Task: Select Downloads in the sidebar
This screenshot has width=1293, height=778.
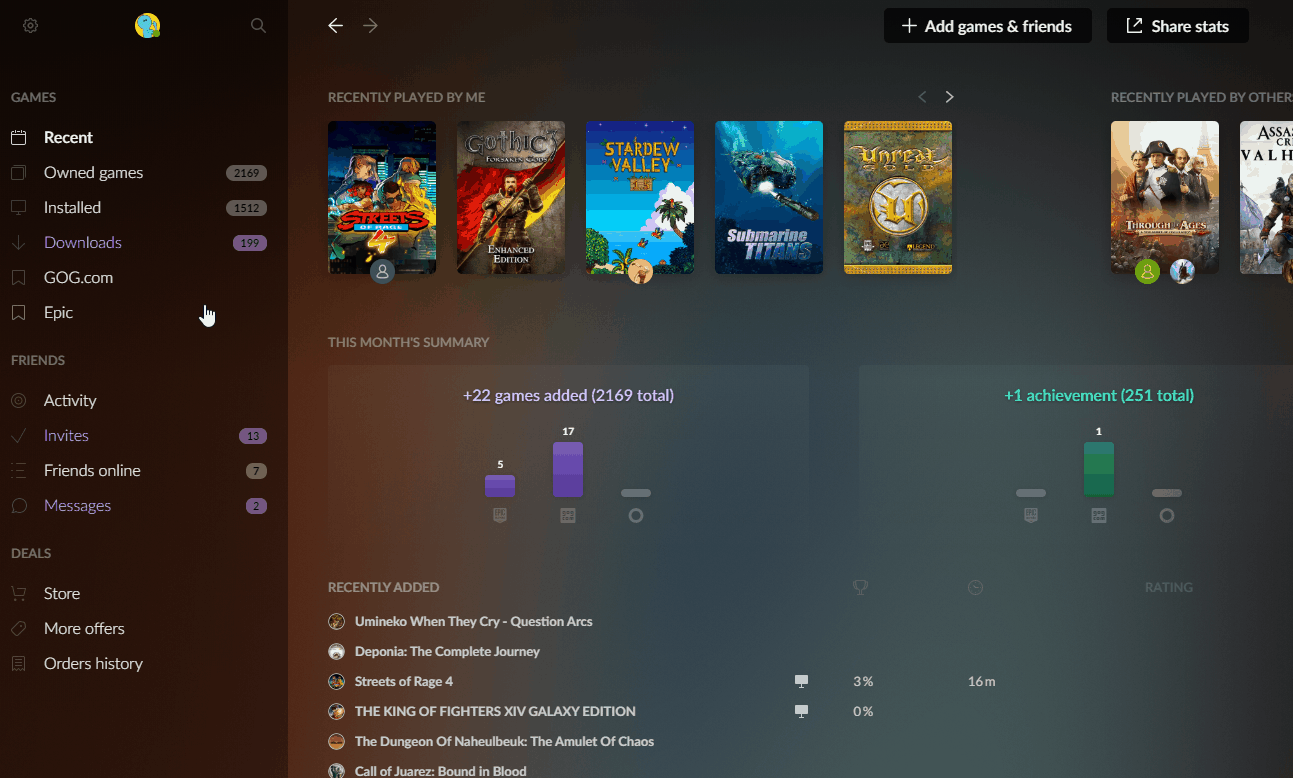Action: pos(83,243)
